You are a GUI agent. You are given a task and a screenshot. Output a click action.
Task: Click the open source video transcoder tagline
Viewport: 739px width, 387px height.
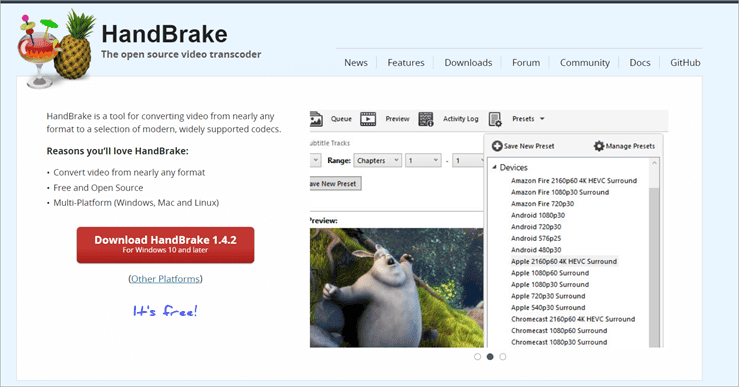click(181, 55)
